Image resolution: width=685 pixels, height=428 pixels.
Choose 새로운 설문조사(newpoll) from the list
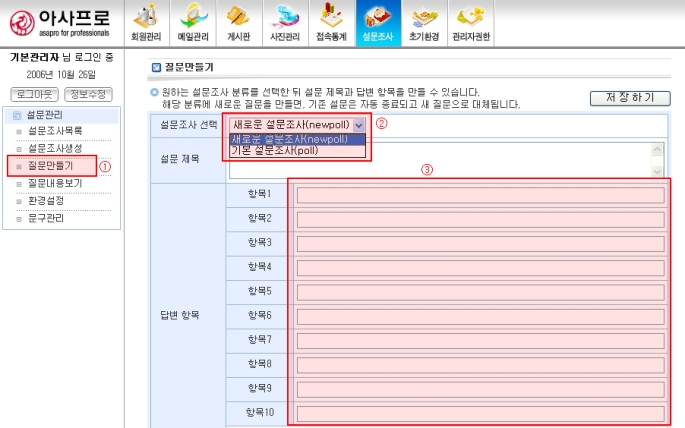coord(290,139)
